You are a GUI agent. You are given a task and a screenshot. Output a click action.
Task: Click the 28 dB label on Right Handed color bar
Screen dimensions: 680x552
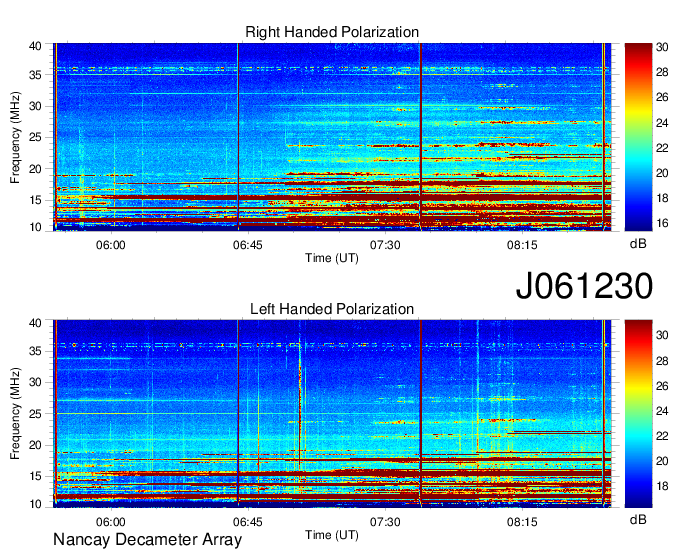tap(662, 72)
